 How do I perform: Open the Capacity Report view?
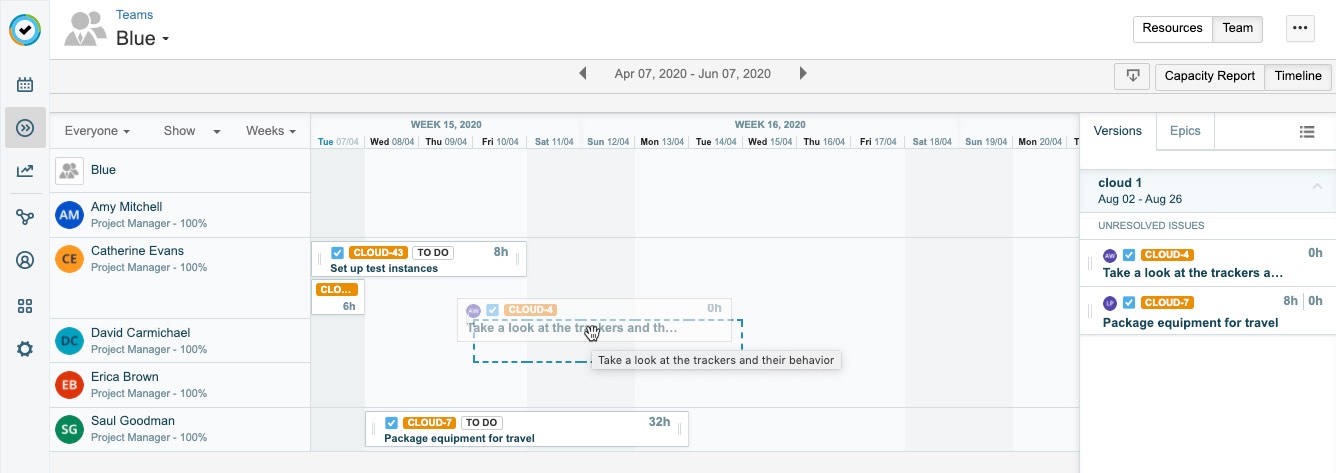[1209, 76]
